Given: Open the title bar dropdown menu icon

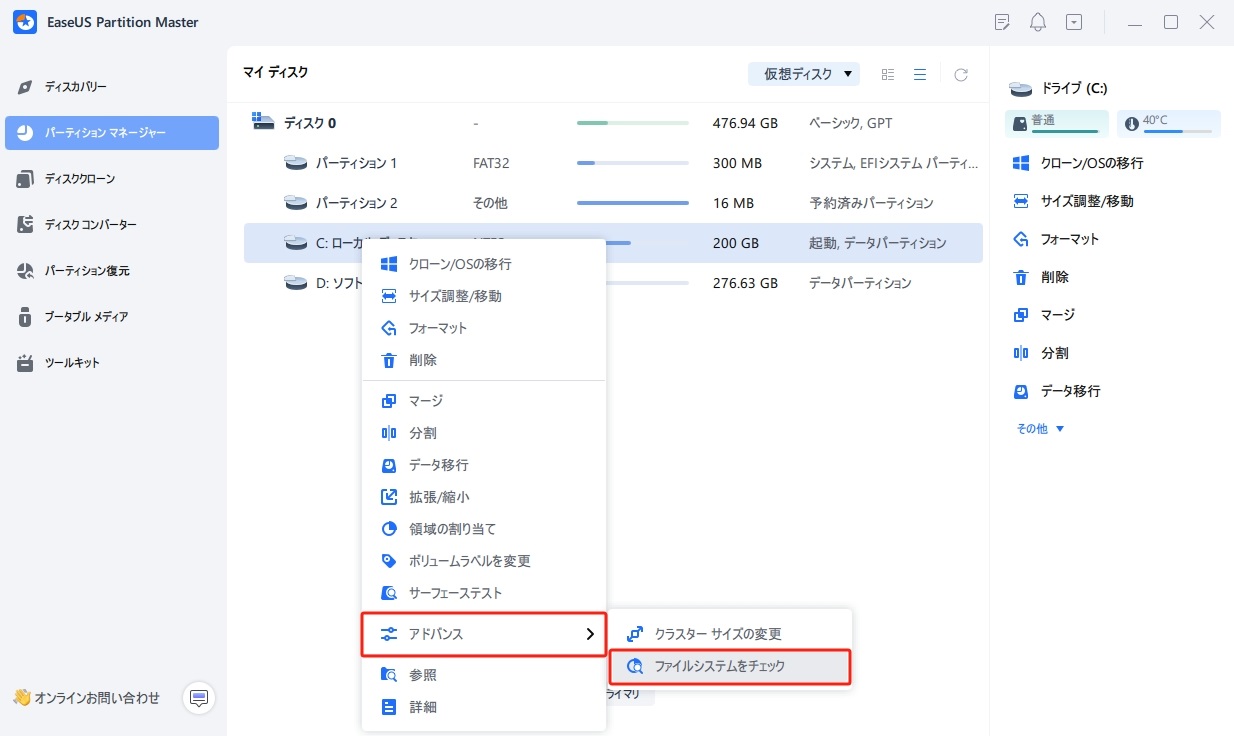Looking at the screenshot, I should tap(1073, 22).
